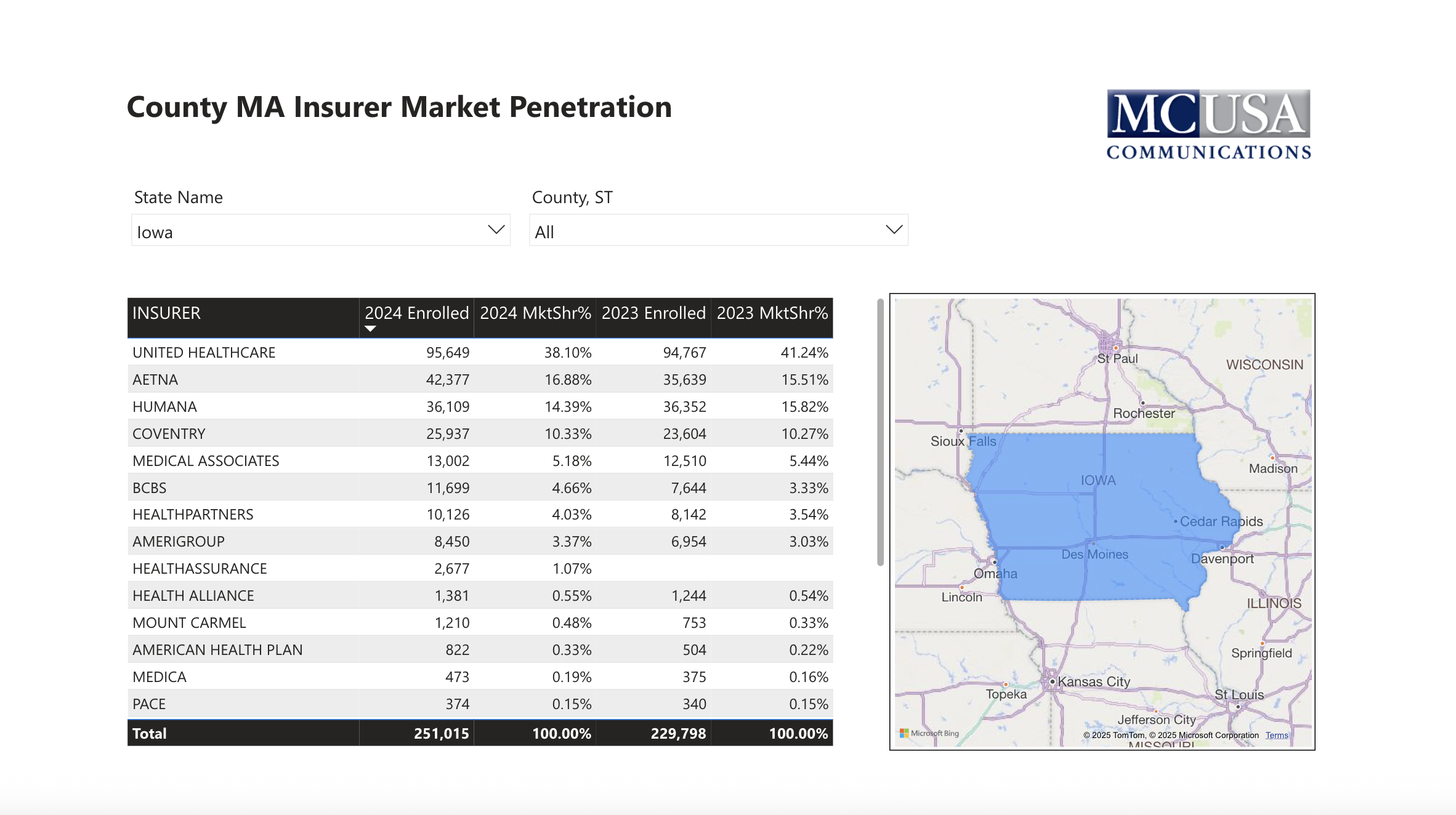The image size is (1456, 815).
Task: Click the St Paul label on map
Action: click(x=1117, y=358)
